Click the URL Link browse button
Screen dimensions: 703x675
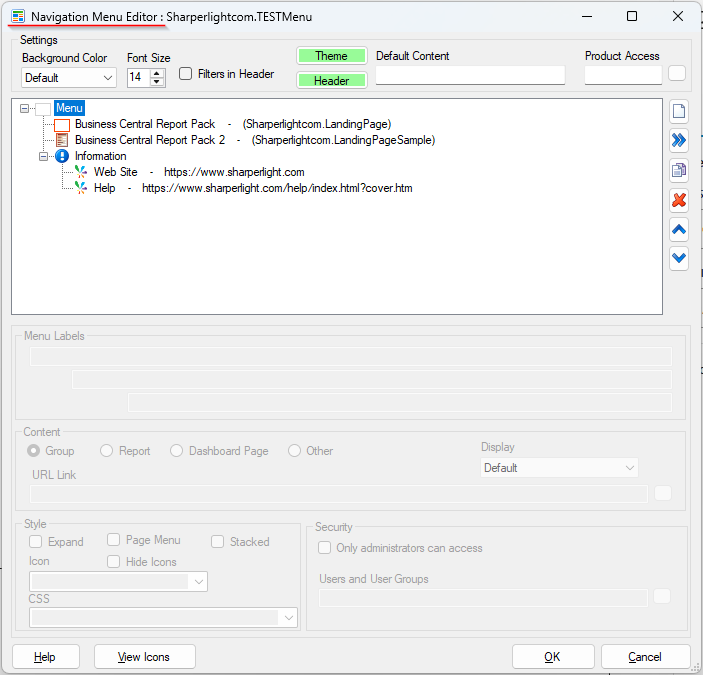point(663,493)
